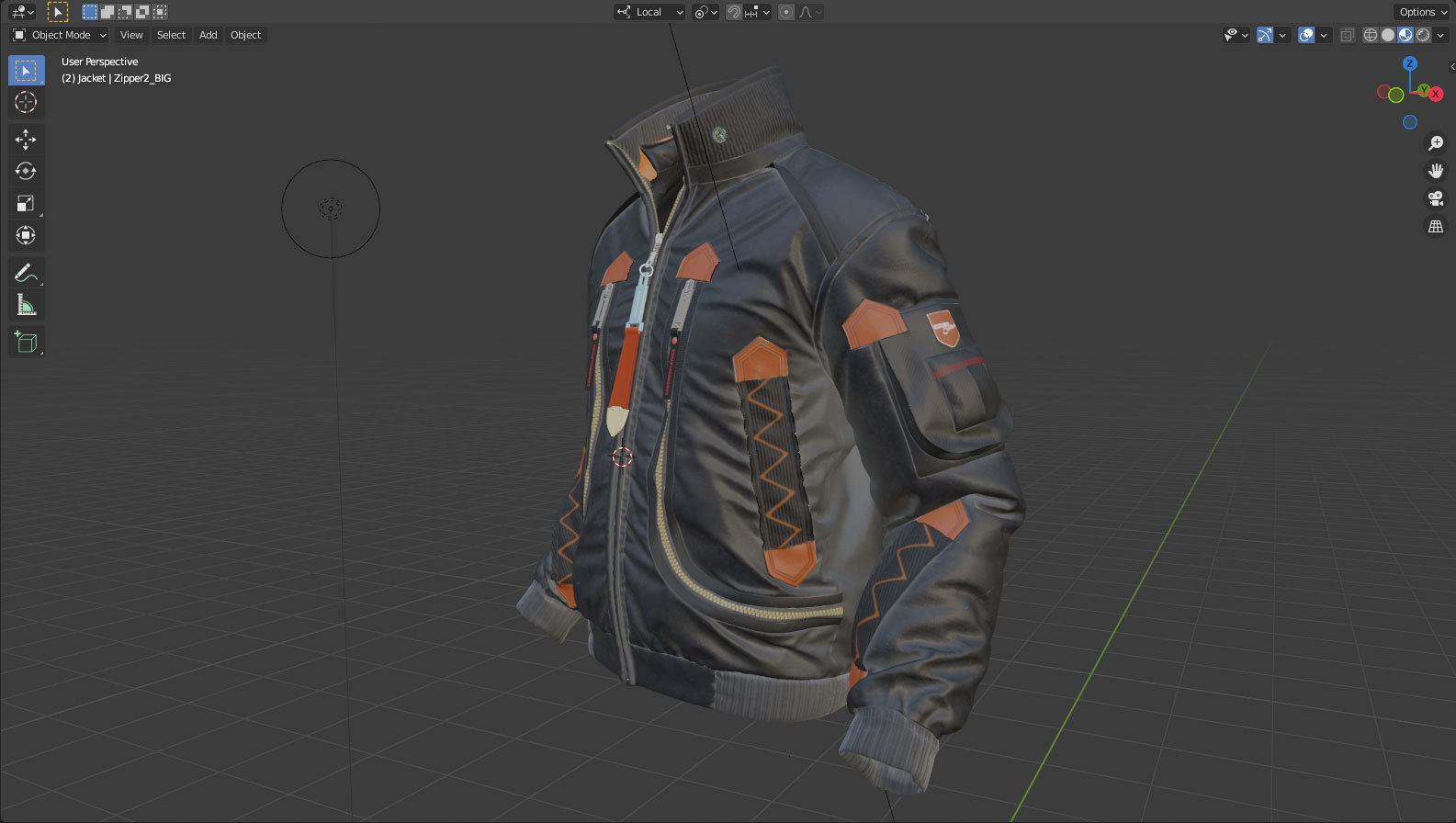Open the transform pivot point dropdown
The image size is (1456, 823).
click(x=705, y=12)
